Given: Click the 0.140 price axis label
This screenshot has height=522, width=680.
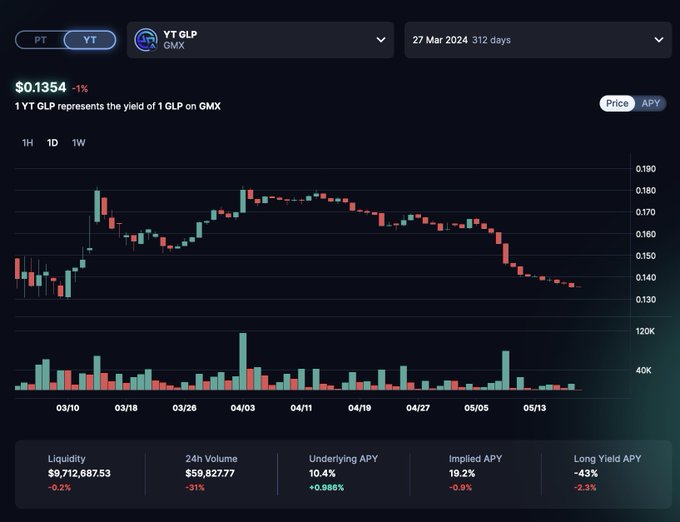Looking at the screenshot, I should click(x=646, y=277).
